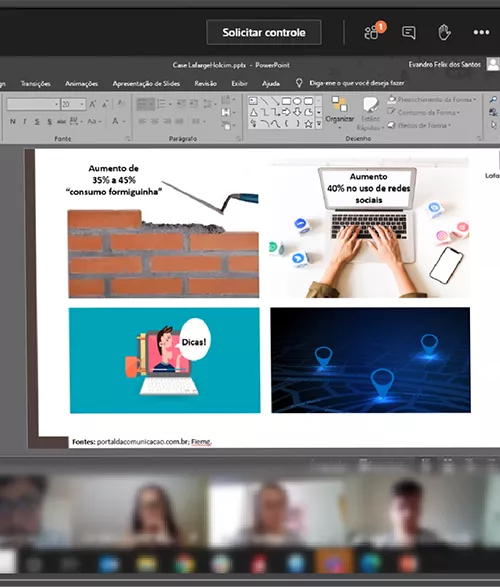Open Preenchimento da Forma fill color
Screen dimensions: 500x587
tap(432, 100)
